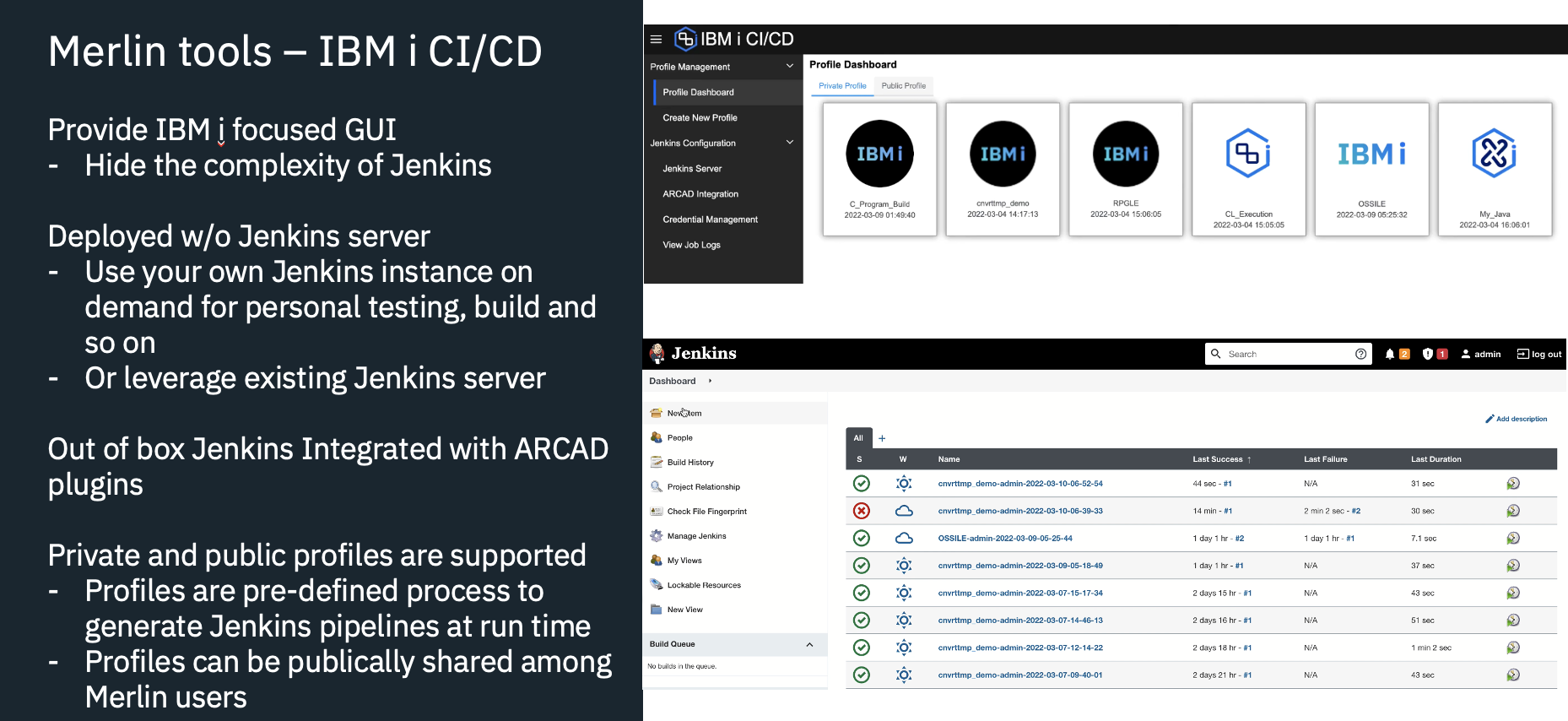Click the Add description link
This screenshot has height=721, width=1568.
tap(1522, 419)
